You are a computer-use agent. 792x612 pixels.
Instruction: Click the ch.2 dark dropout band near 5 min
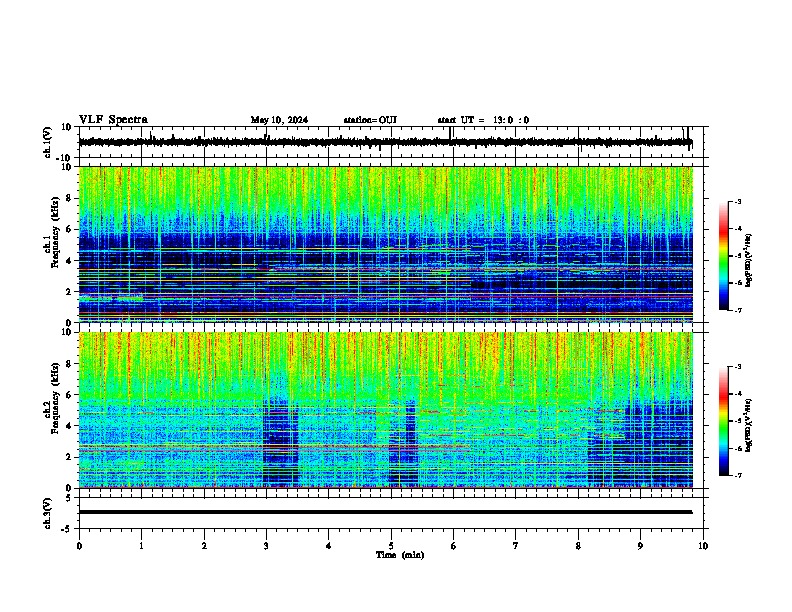[403, 442]
